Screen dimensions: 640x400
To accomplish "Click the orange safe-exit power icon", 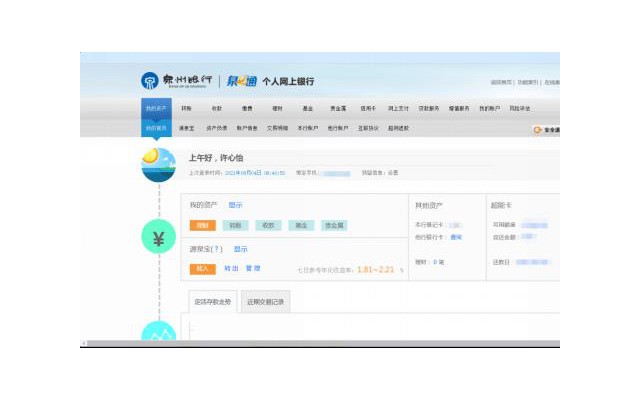I will (538, 130).
